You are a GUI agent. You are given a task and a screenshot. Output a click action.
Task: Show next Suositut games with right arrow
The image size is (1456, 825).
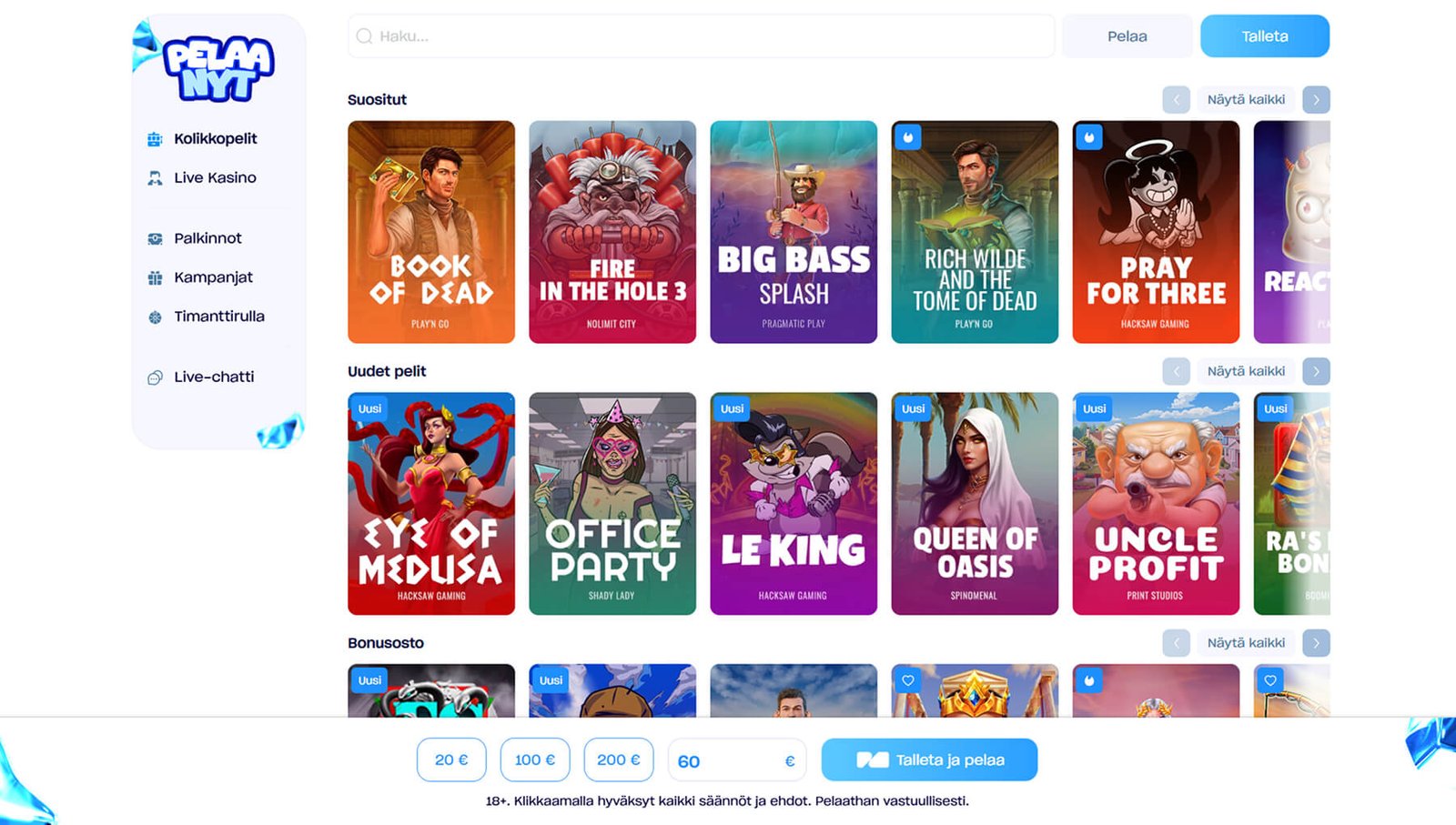pos(1316,99)
